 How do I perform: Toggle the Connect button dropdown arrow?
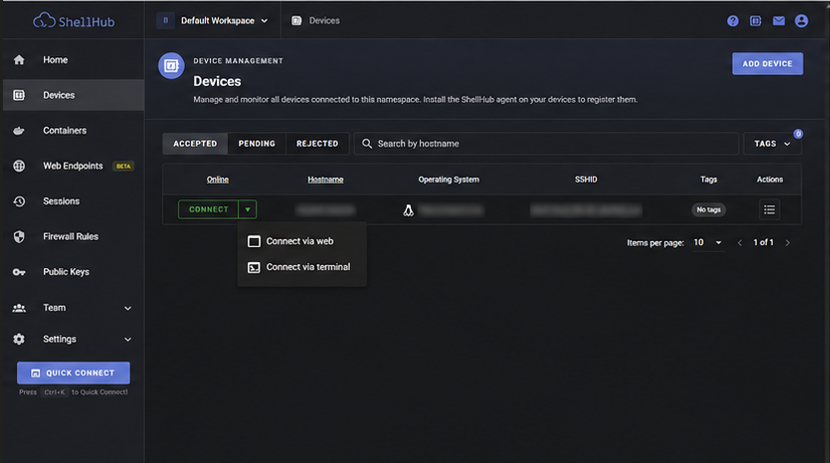click(x=247, y=210)
